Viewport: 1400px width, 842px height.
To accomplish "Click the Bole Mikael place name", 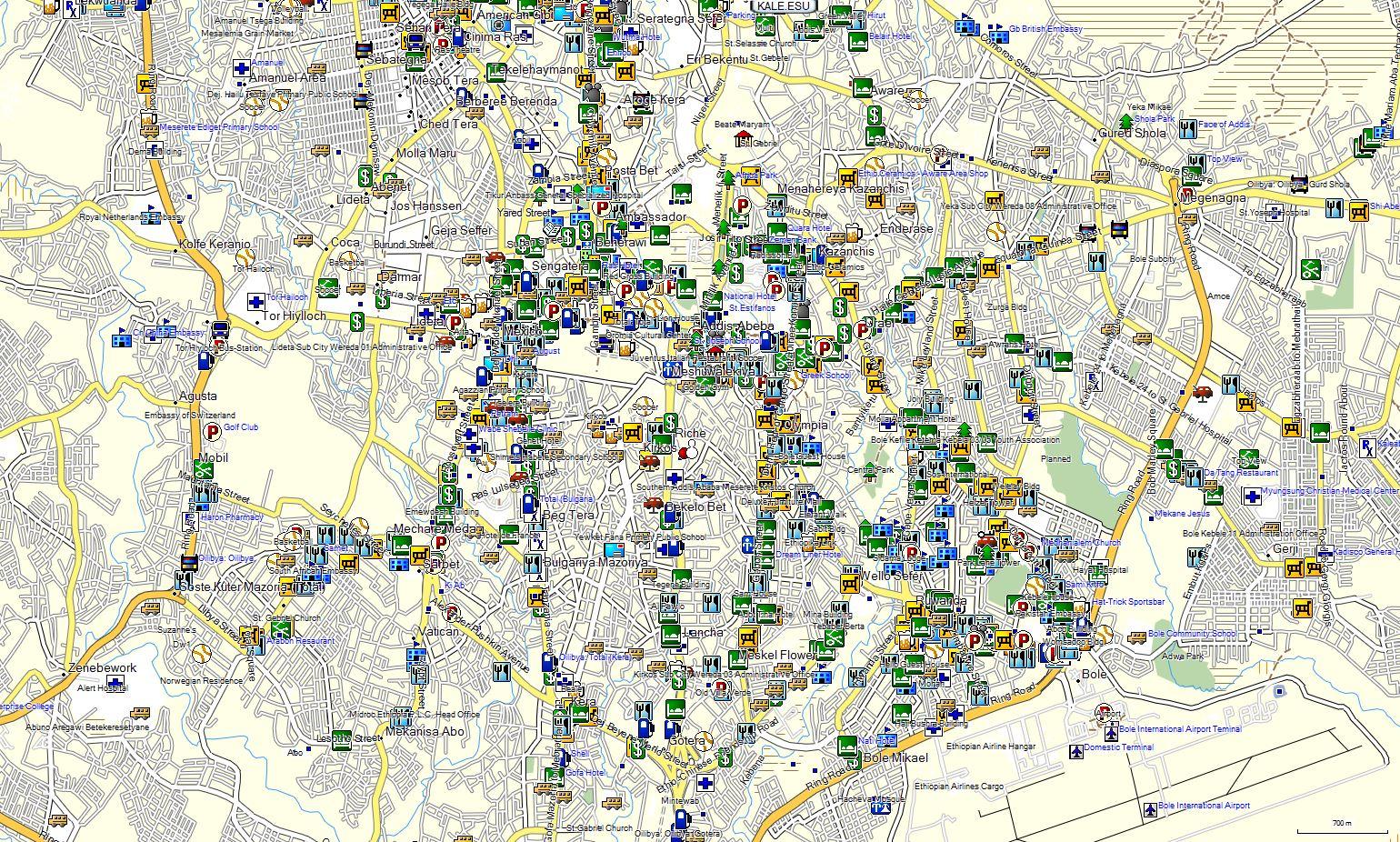I will (895, 757).
